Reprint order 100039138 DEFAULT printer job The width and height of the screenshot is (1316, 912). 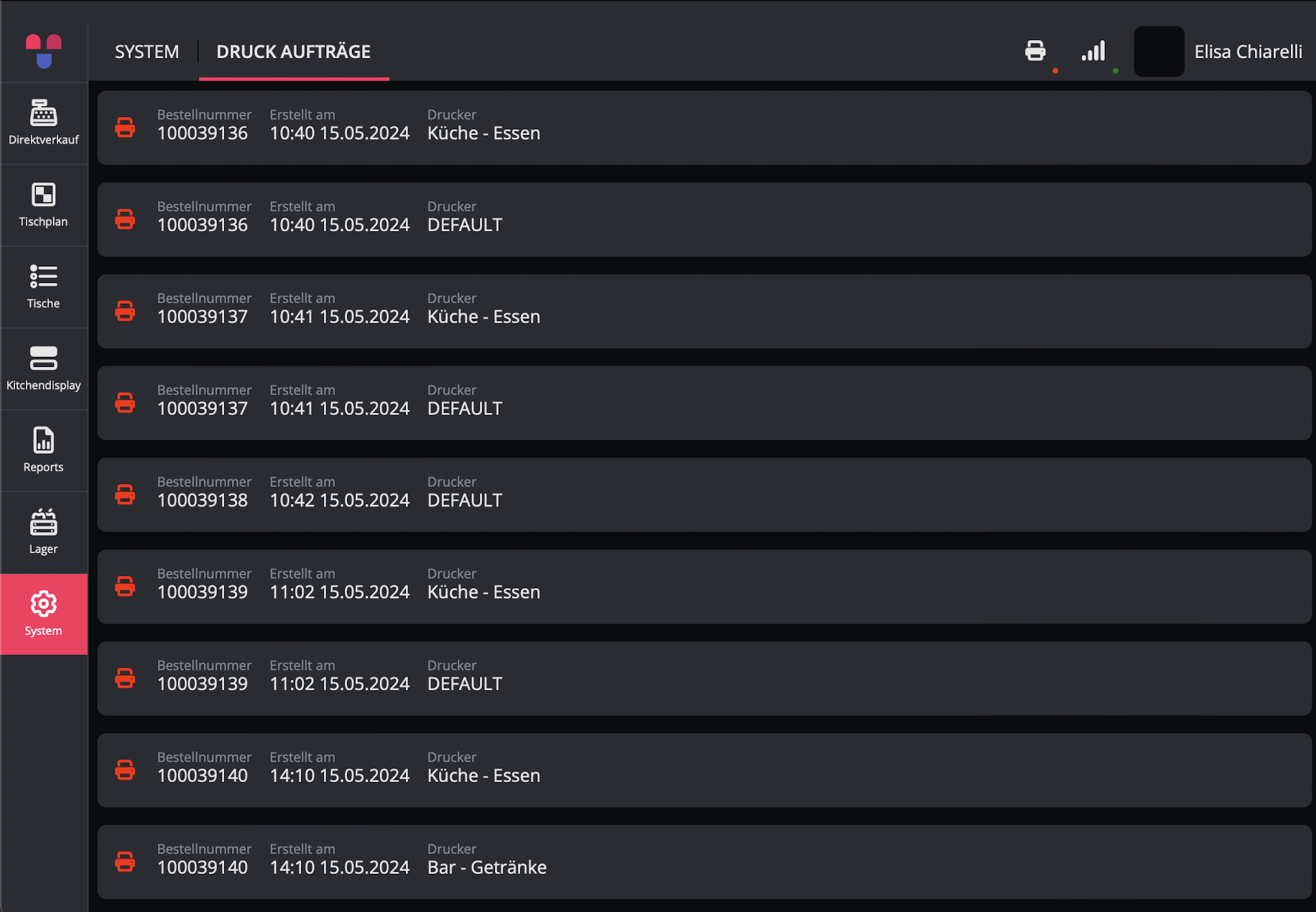pyautogui.click(x=125, y=495)
